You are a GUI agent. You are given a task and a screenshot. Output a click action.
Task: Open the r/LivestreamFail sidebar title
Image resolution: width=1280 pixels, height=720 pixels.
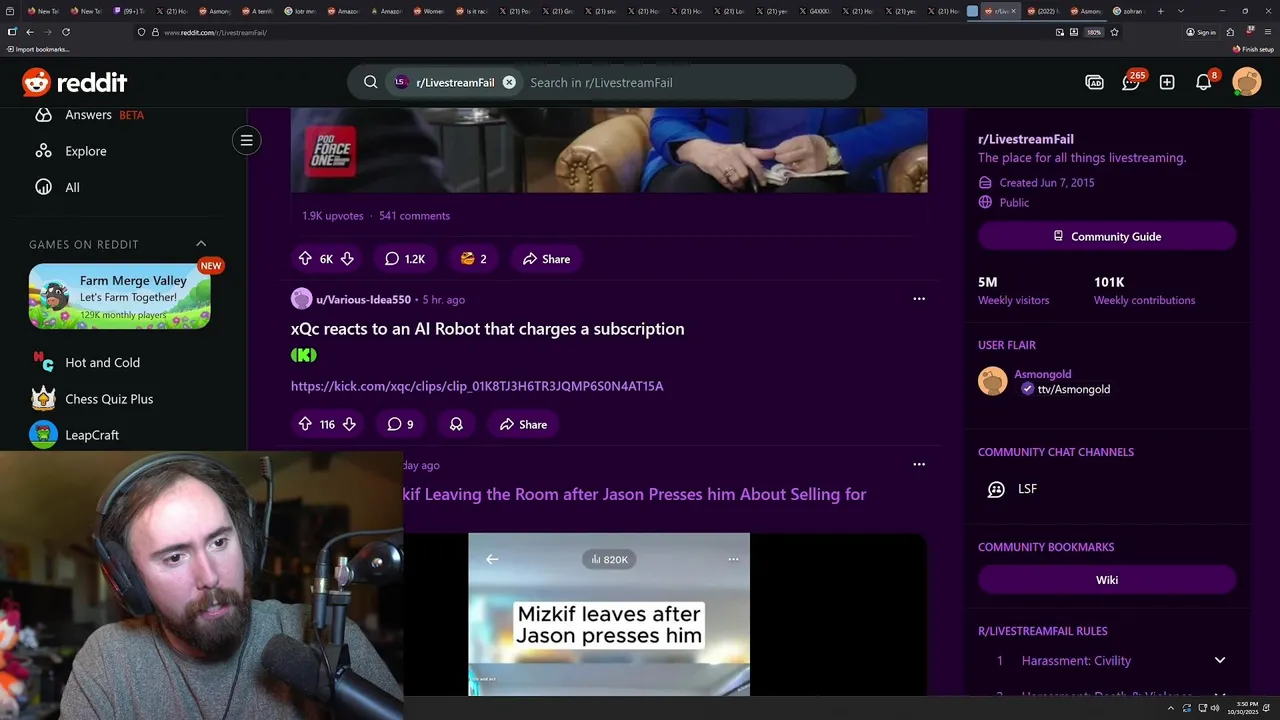click(1026, 139)
